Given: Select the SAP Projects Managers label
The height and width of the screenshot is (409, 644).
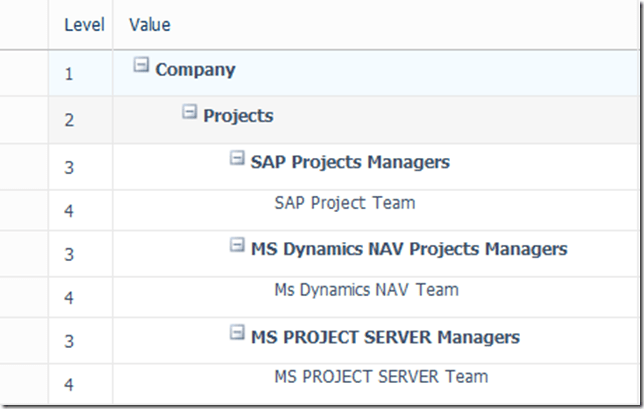Looking at the screenshot, I should pyautogui.click(x=350, y=162).
